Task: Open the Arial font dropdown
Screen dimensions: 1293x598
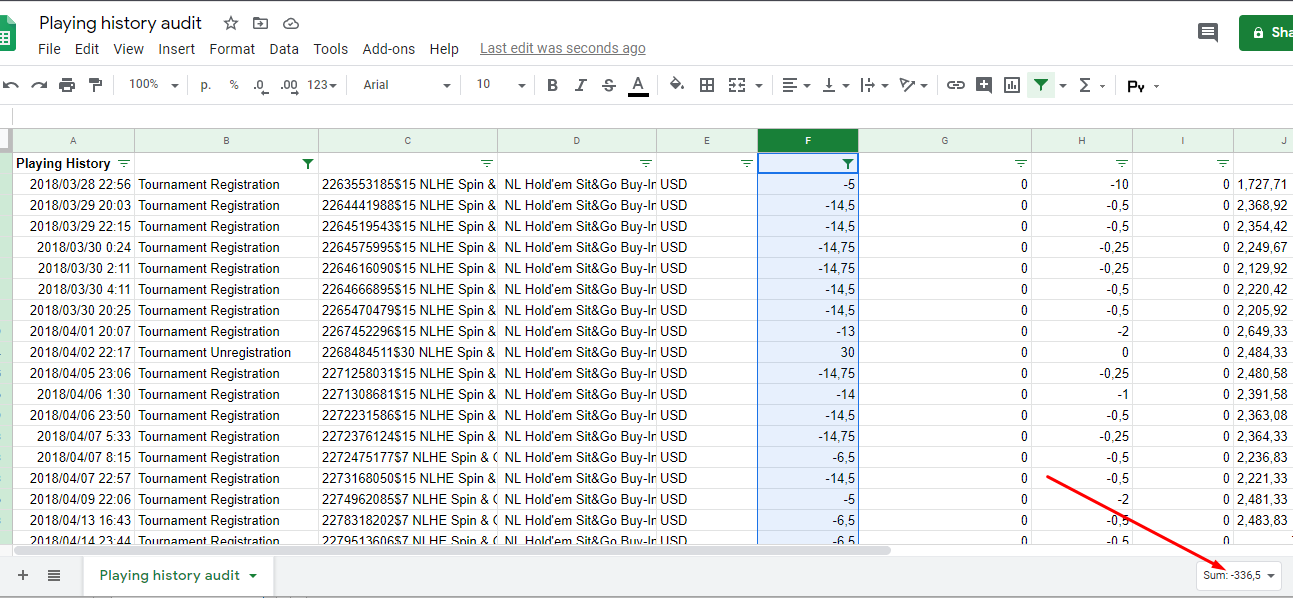Action: (407, 85)
